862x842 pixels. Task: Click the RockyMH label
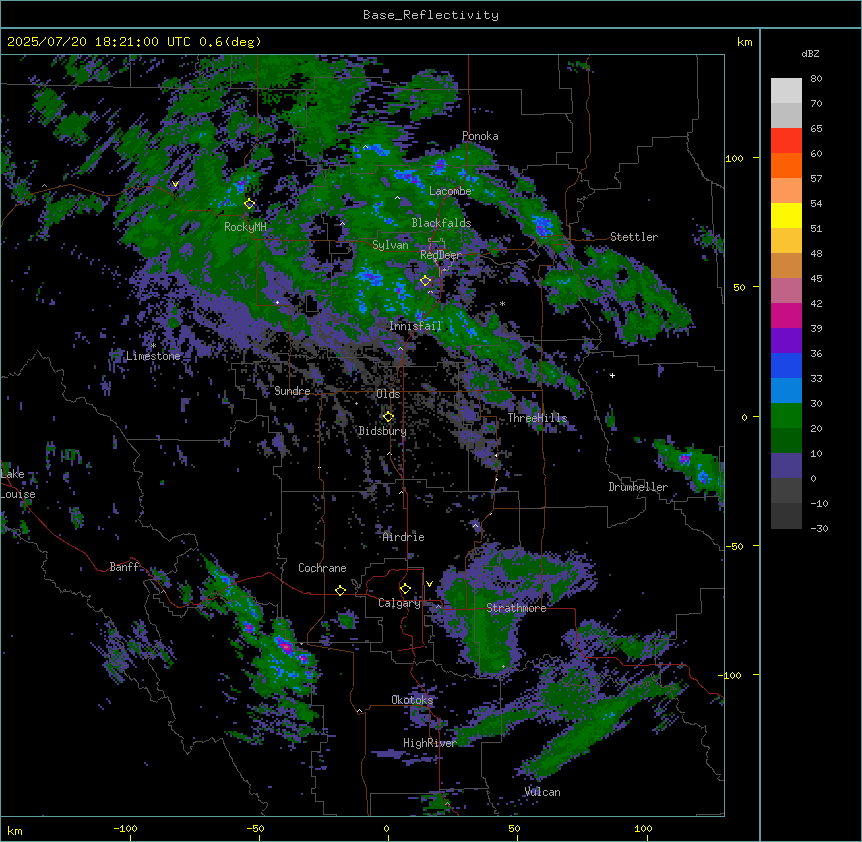[x=245, y=227]
